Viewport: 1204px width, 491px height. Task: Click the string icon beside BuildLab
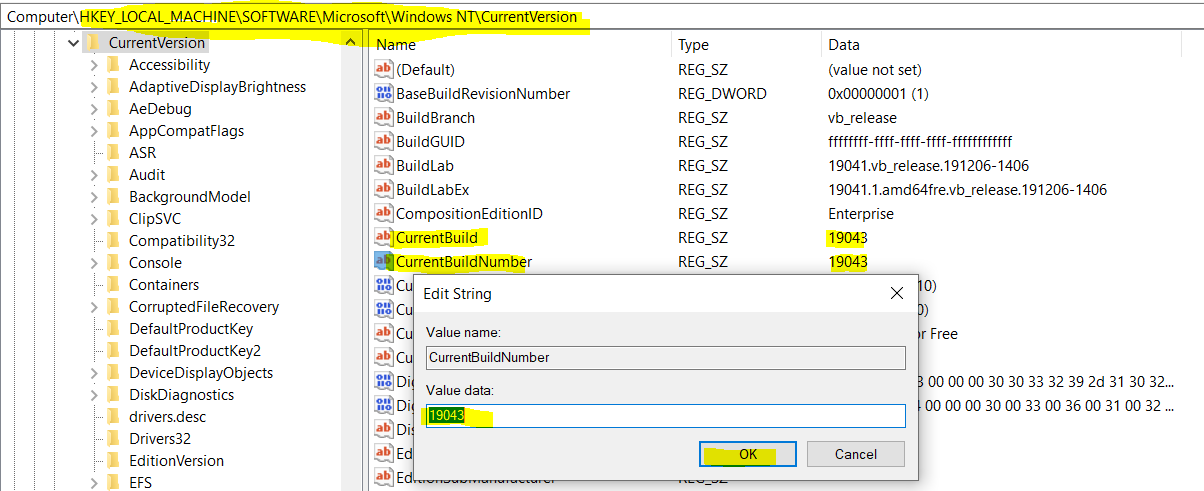(x=384, y=166)
